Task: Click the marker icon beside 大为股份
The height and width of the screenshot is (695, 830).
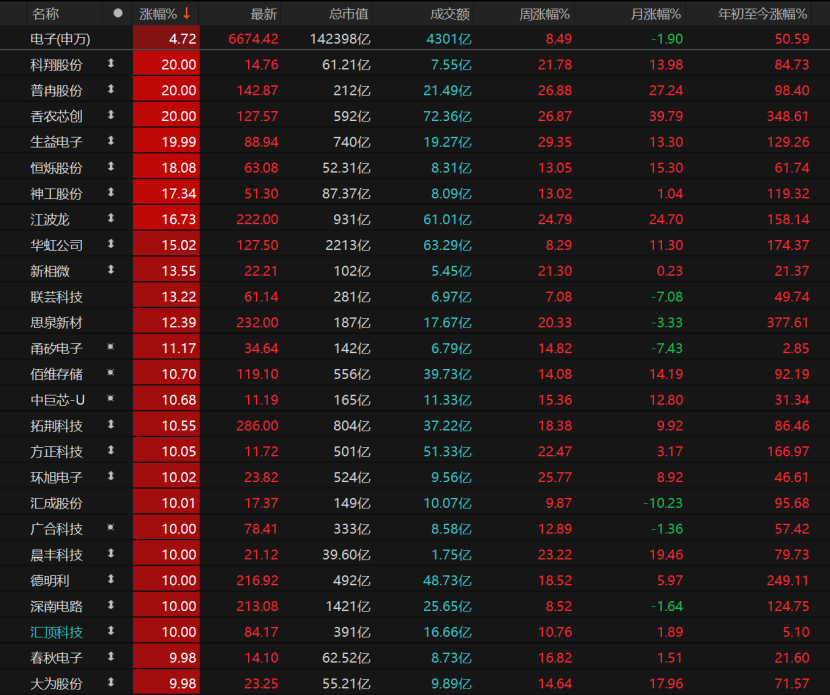Action: point(111,683)
